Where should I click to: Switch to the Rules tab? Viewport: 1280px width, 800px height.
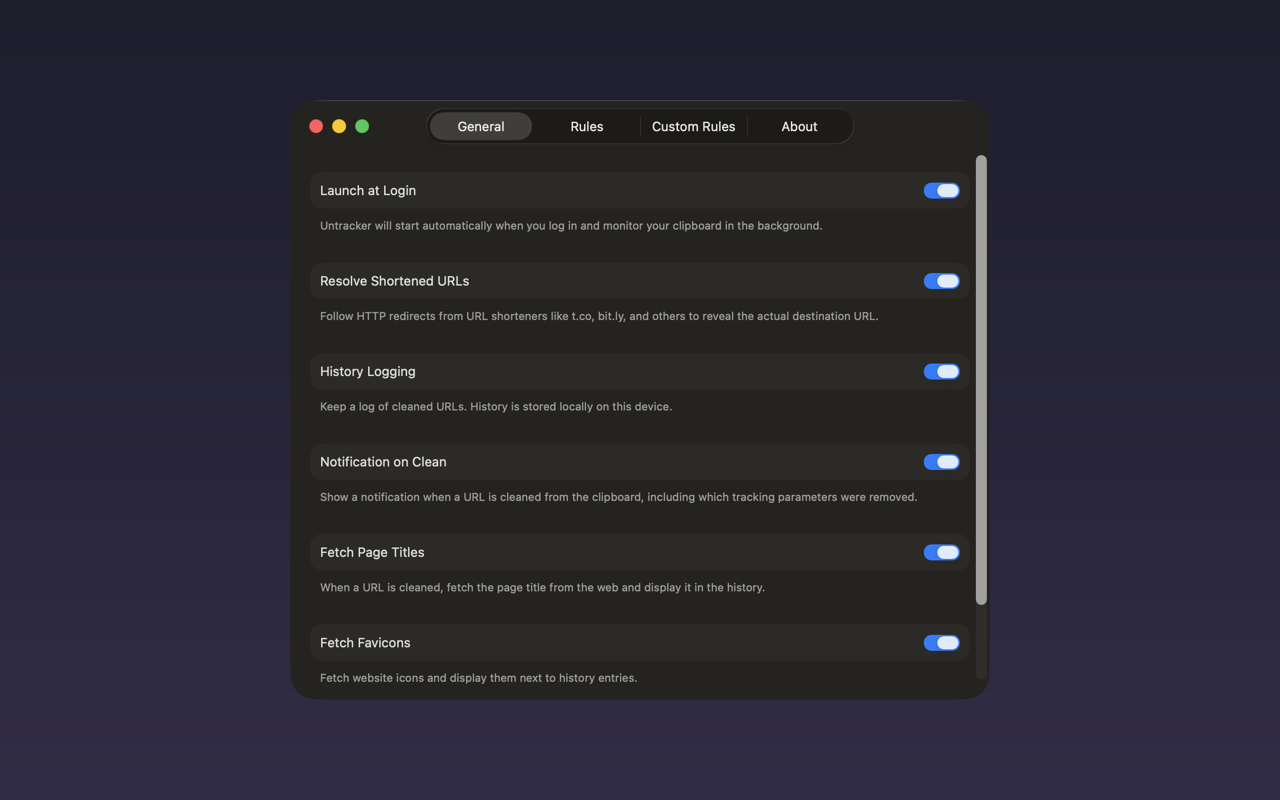pyautogui.click(x=587, y=126)
